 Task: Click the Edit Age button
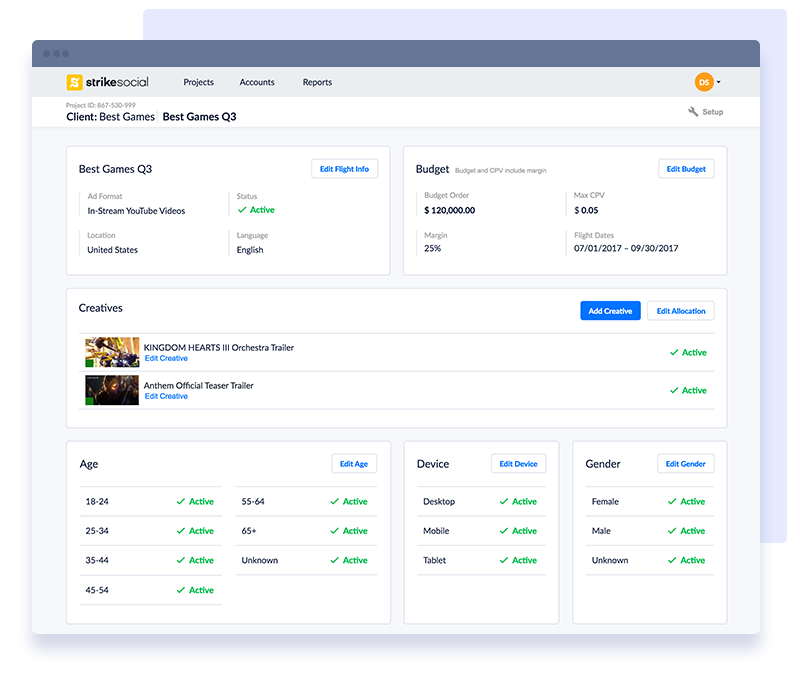pos(354,464)
